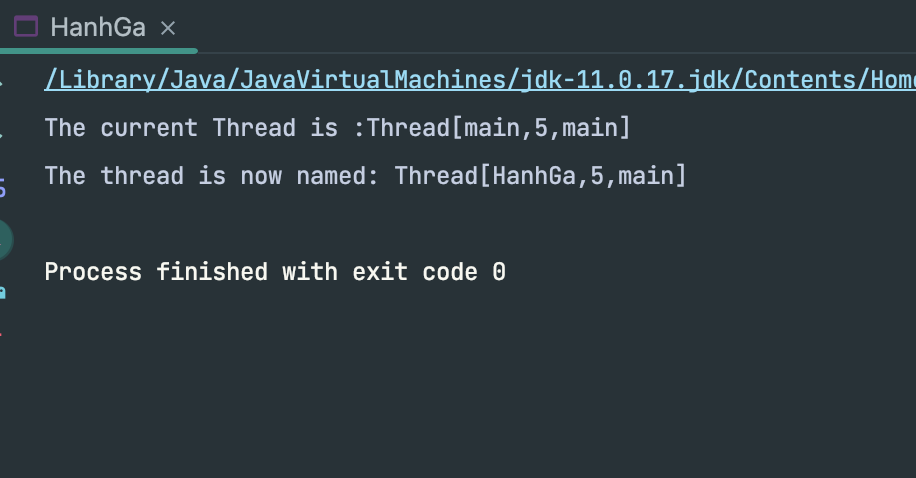Click the red Clear All gutter icon
Image resolution: width=916 pixels, height=478 pixels.
[x=3, y=332]
